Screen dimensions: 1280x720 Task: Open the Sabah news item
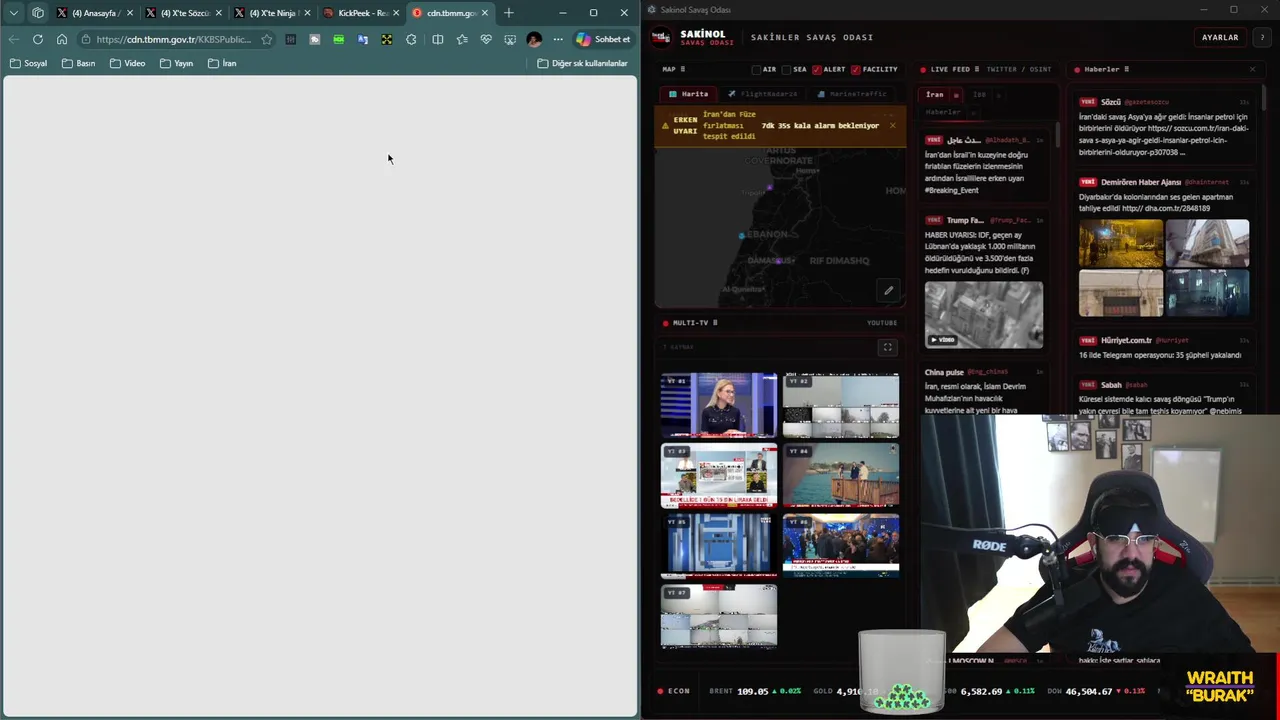point(1163,397)
